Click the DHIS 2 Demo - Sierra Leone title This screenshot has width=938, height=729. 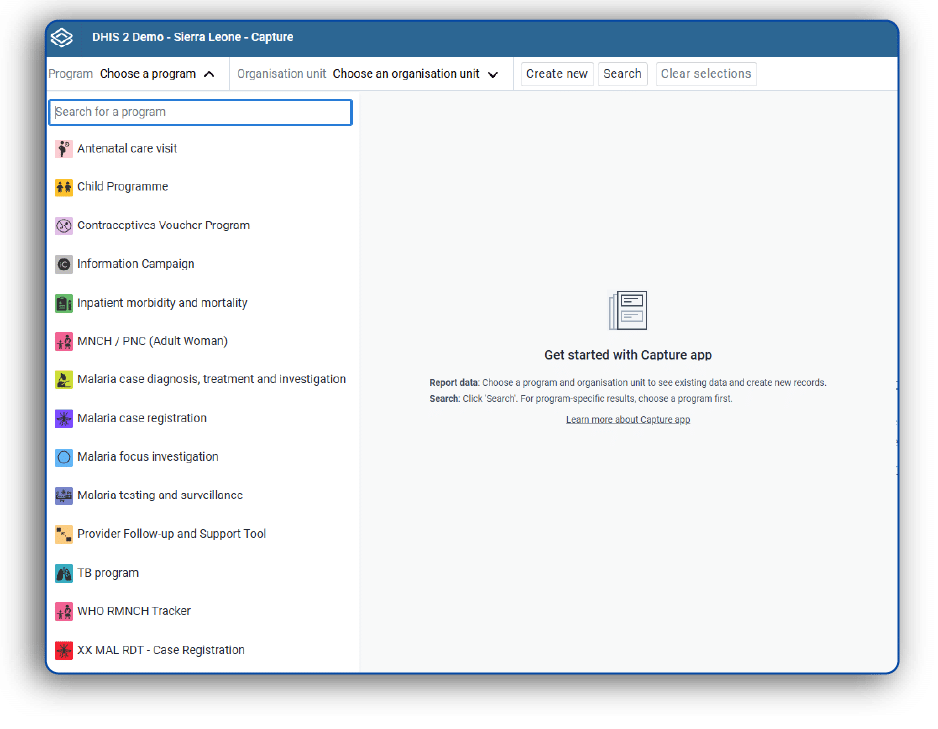193,37
